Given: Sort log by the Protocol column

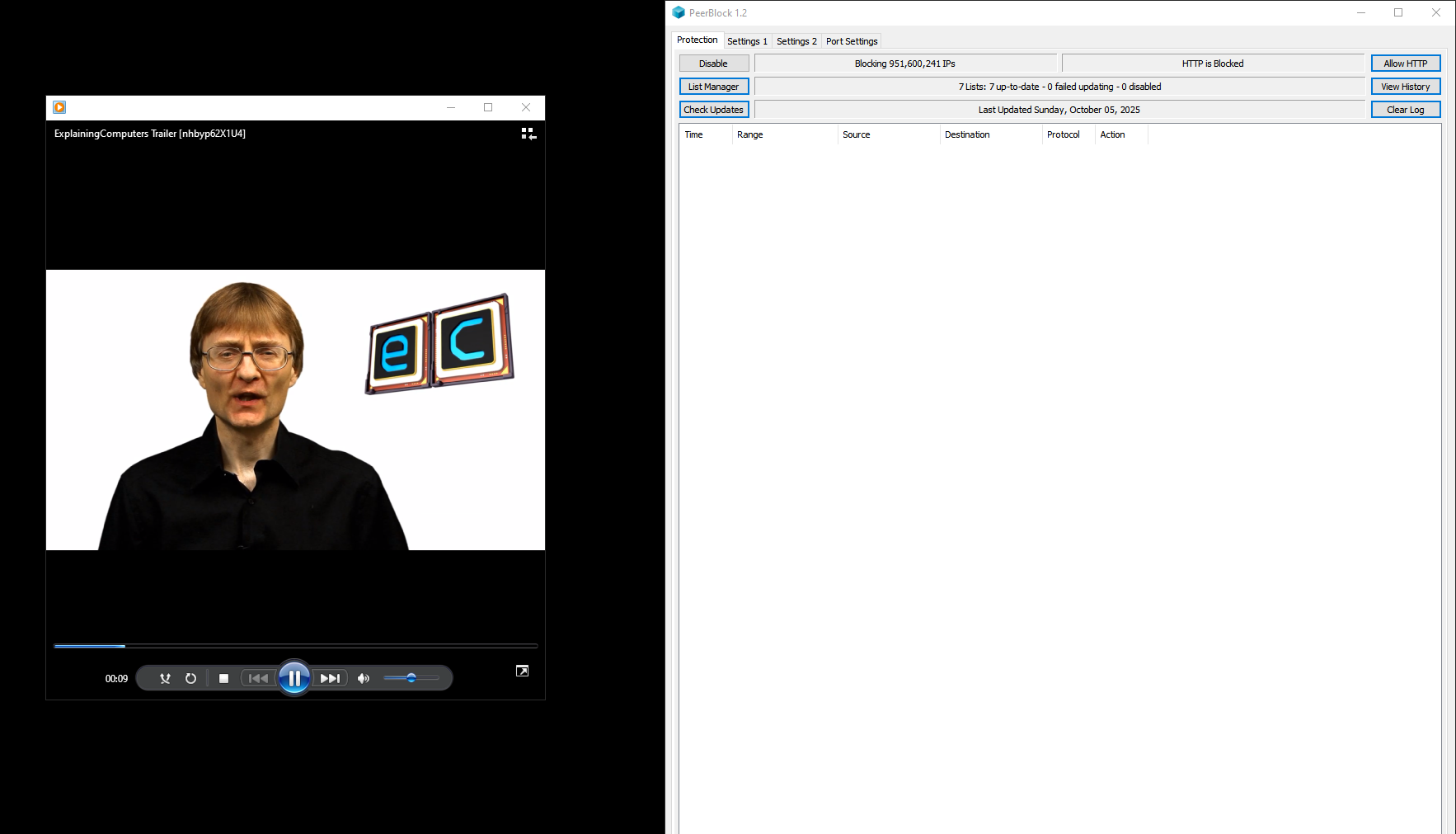Looking at the screenshot, I should coord(1069,134).
